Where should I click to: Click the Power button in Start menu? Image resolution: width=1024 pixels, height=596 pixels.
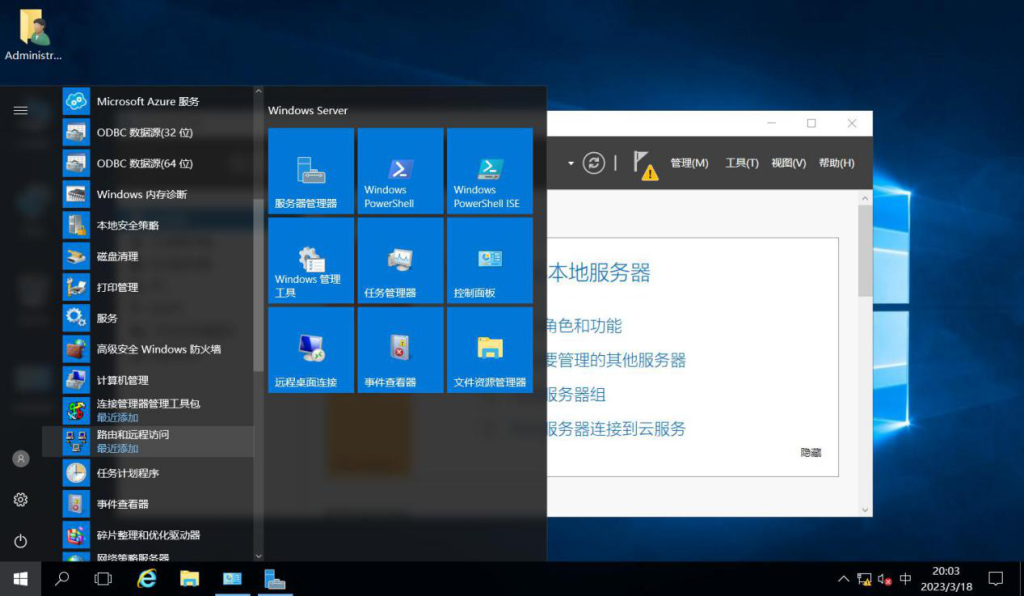[x=21, y=541]
